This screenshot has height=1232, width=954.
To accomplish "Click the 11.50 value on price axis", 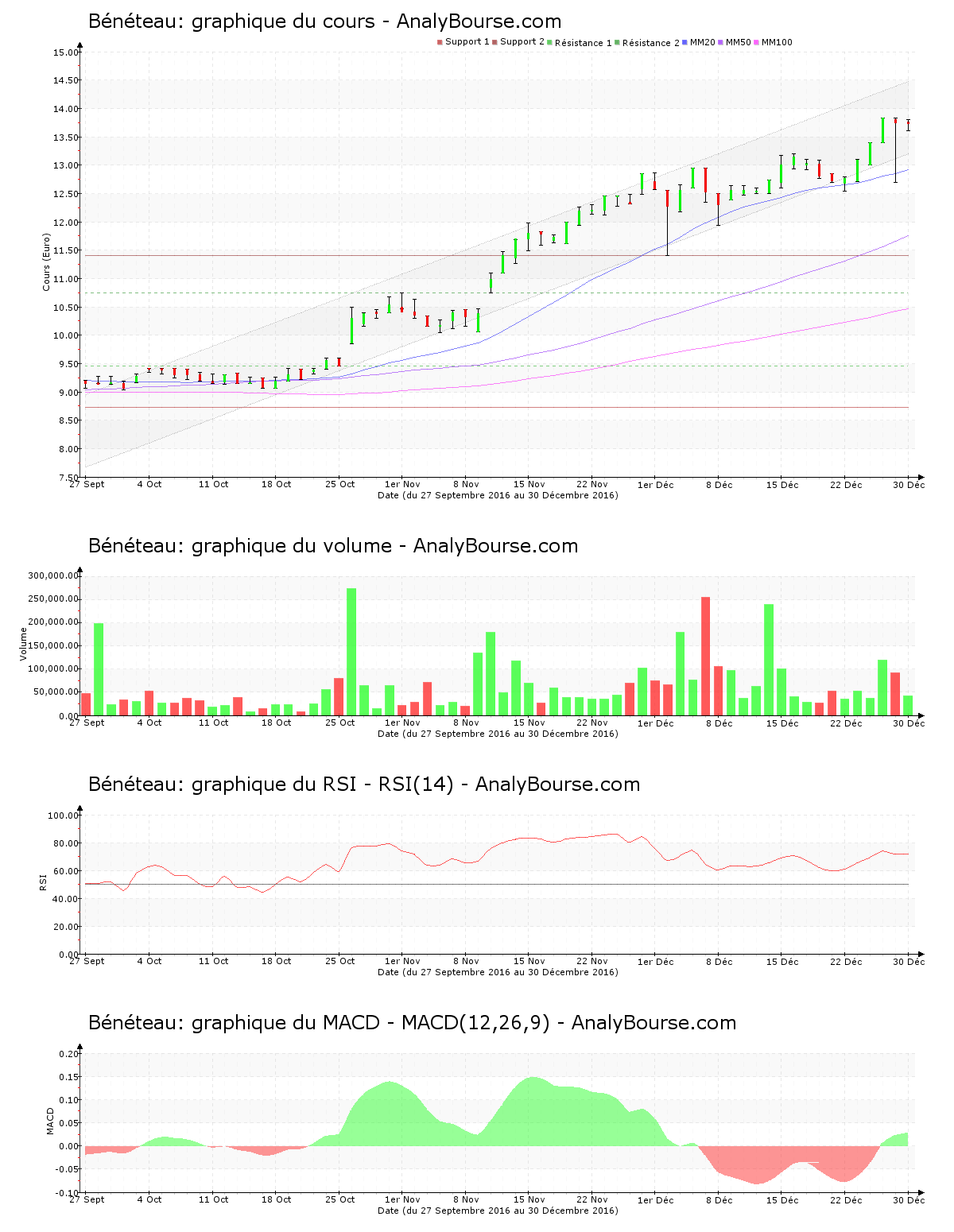I will click(65, 250).
